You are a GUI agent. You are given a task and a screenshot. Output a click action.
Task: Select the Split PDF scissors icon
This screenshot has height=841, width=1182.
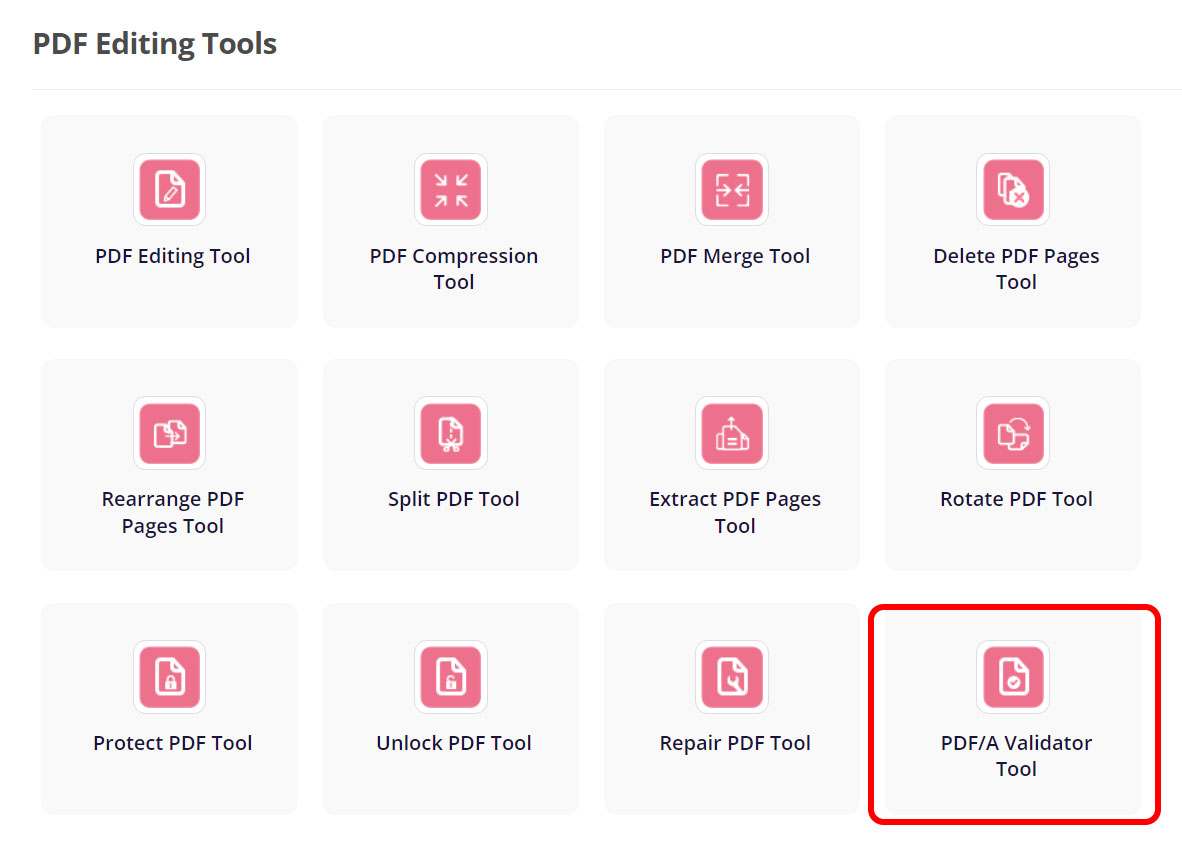coord(451,433)
